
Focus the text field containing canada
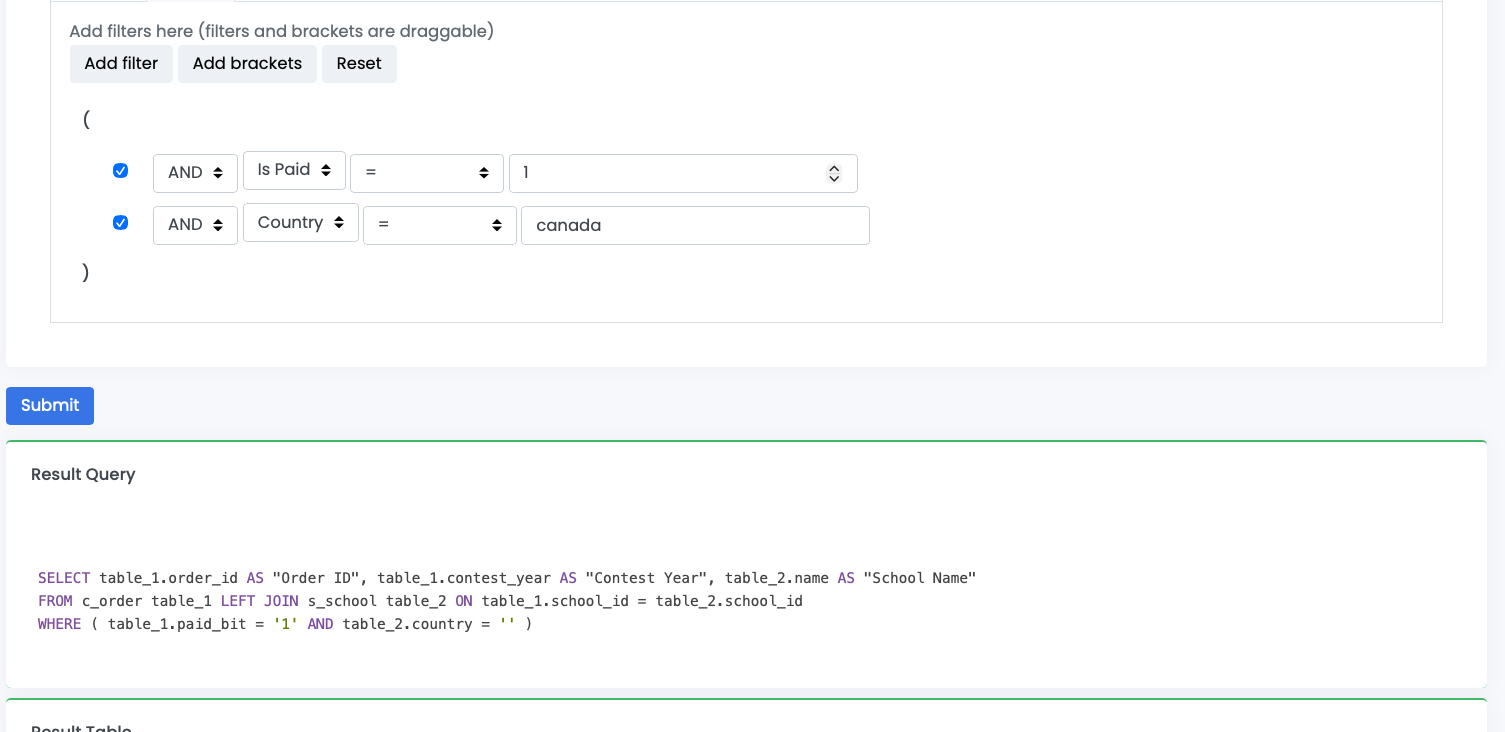click(x=695, y=226)
